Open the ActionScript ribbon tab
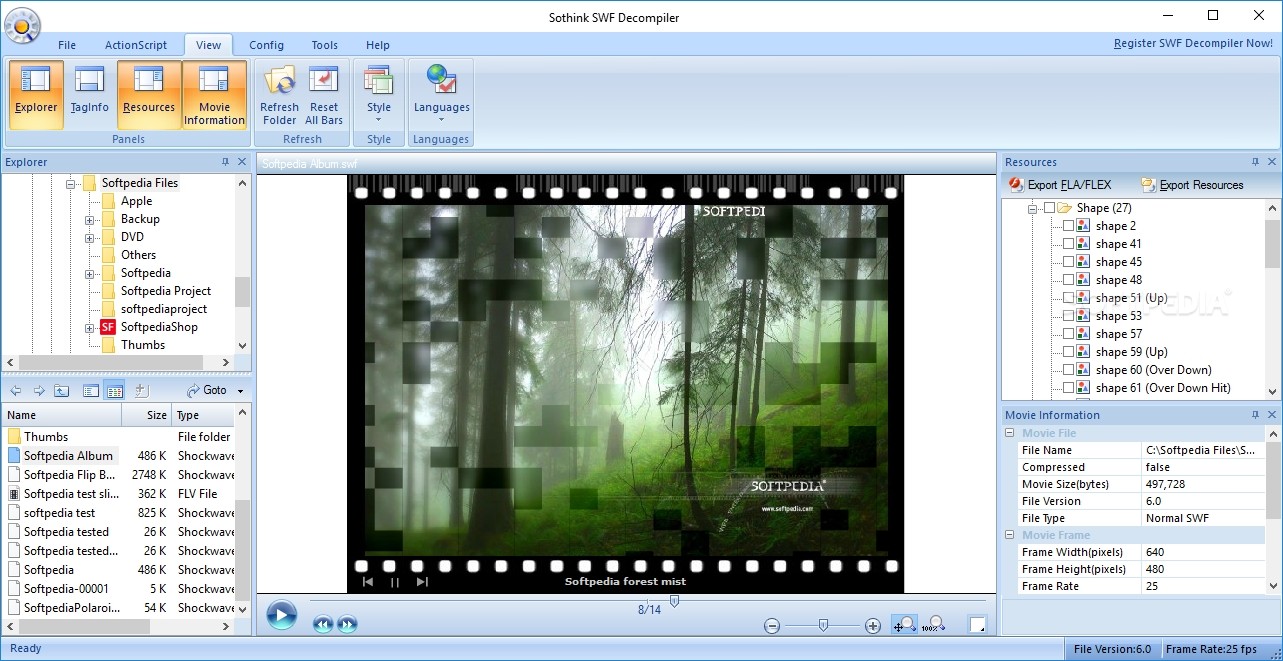This screenshot has height=661, width=1283. [x=136, y=45]
